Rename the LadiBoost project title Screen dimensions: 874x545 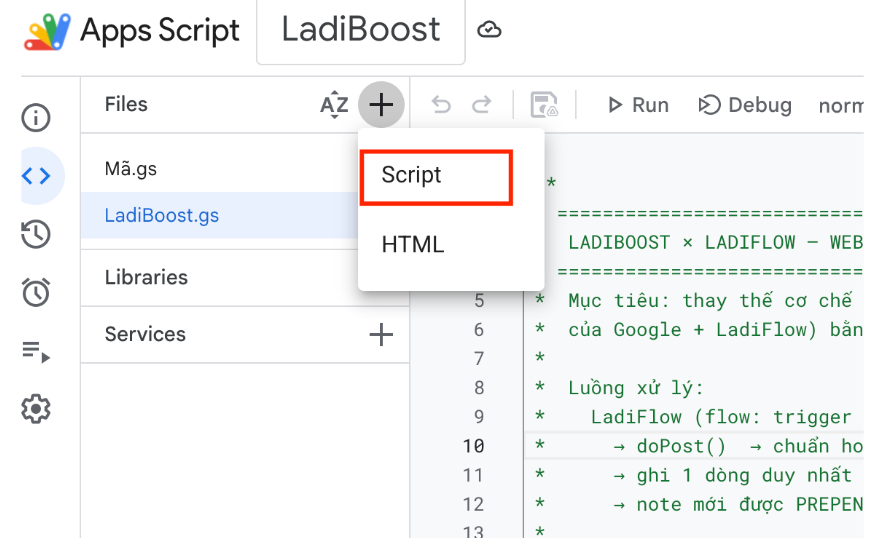[361, 30]
